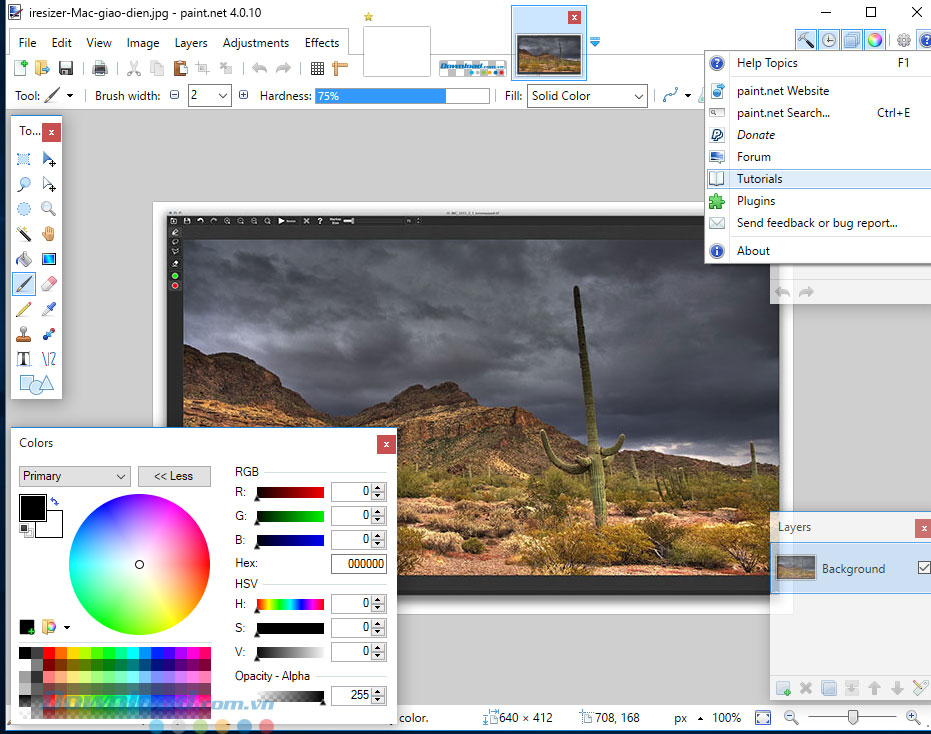Select the Zoom tool in Tools panel
The width and height of the screenshot is (931, 734).
49,209
